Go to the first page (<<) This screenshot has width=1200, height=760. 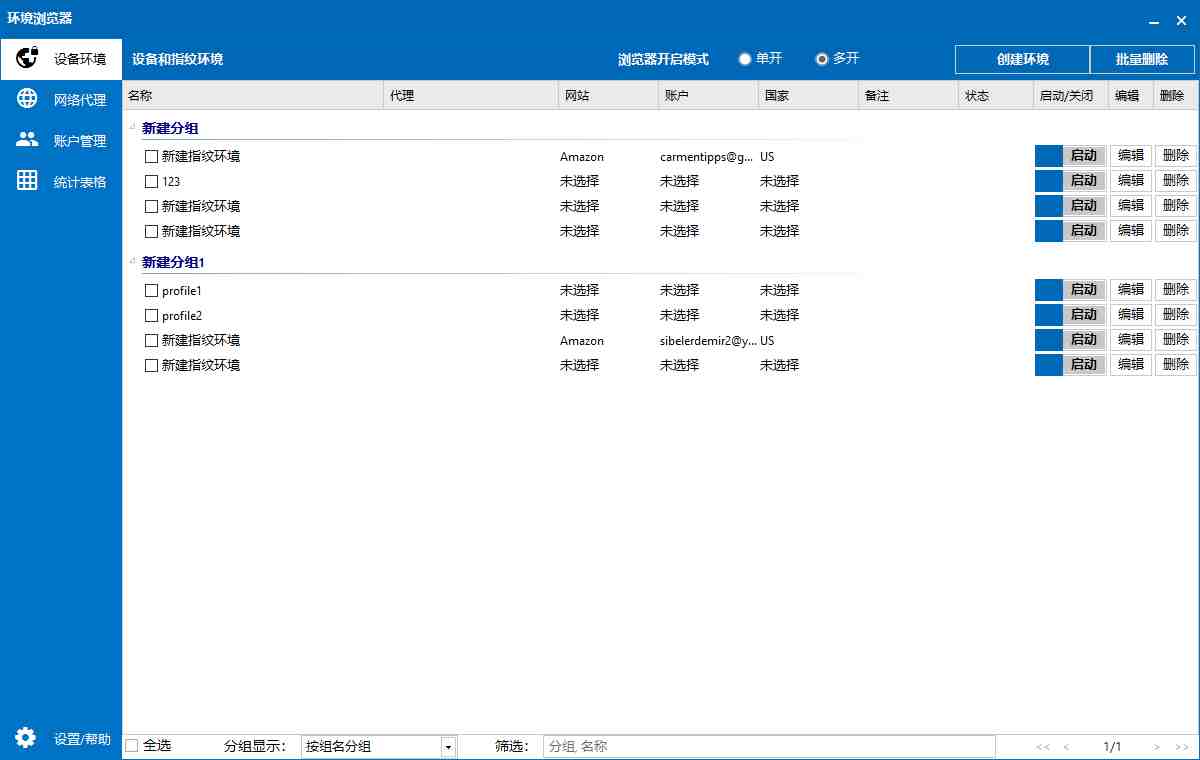click(x=1043, y=746)
